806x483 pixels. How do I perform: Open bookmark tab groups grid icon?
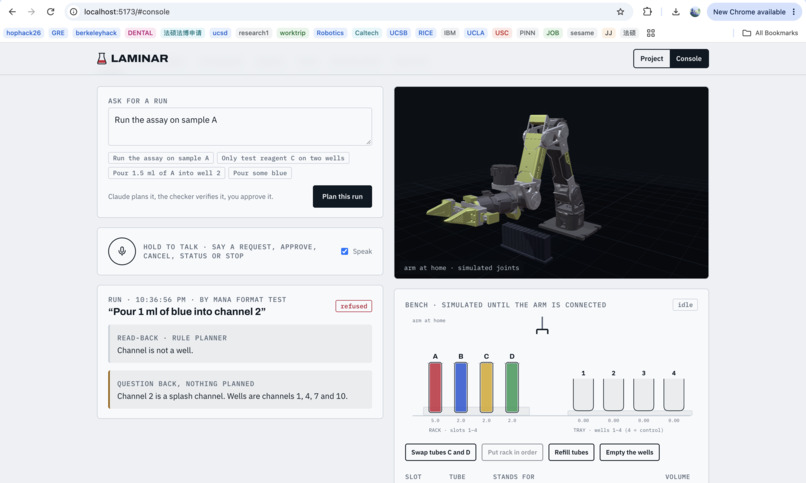coord(651,33)
